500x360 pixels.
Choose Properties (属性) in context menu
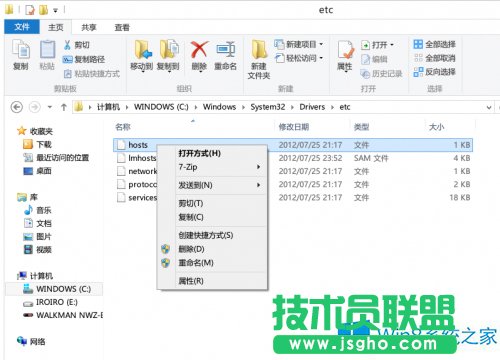pyautogui.click(x=212, y=281)
